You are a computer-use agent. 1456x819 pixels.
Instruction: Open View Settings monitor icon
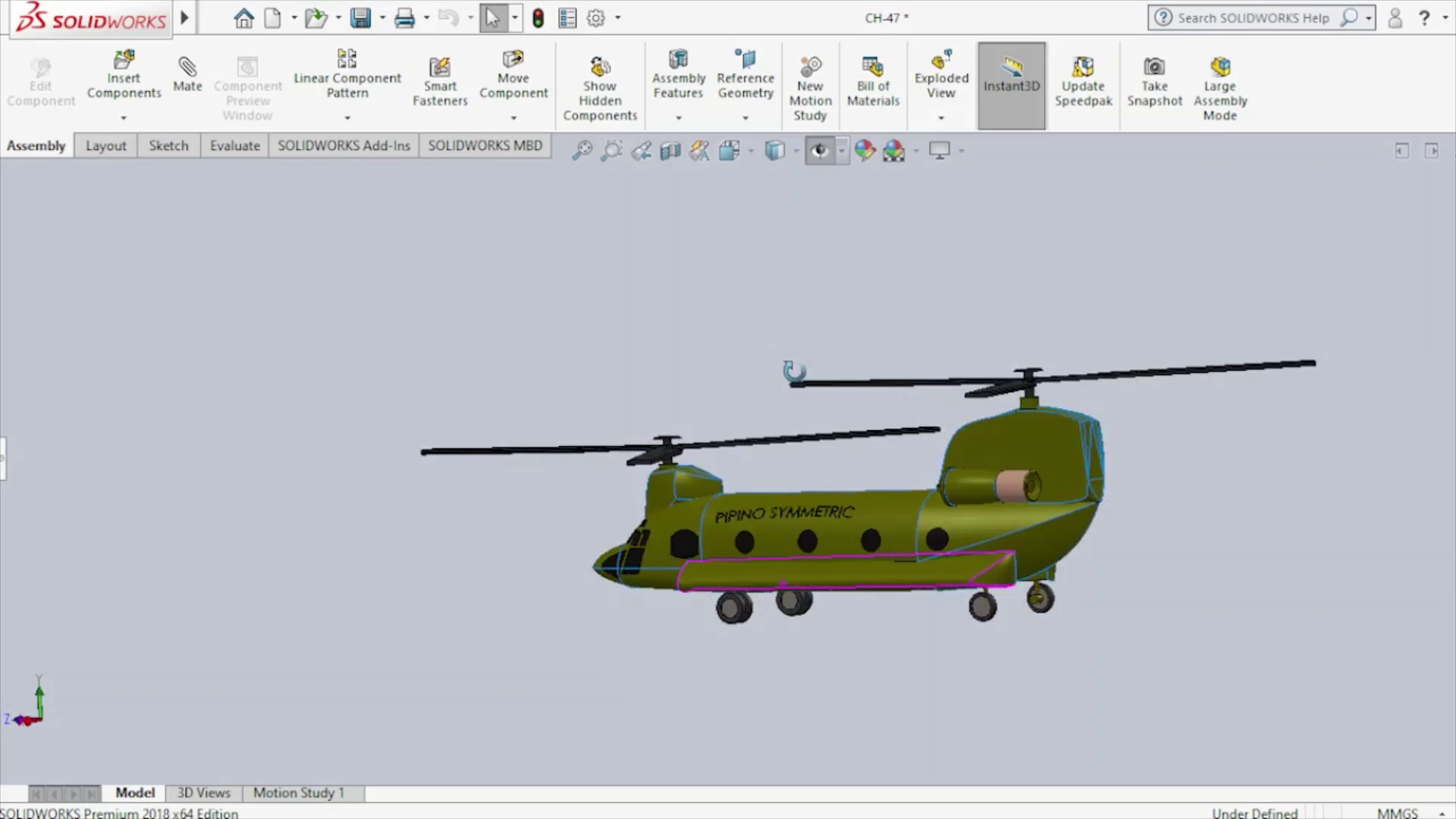[x=940, y=150]
